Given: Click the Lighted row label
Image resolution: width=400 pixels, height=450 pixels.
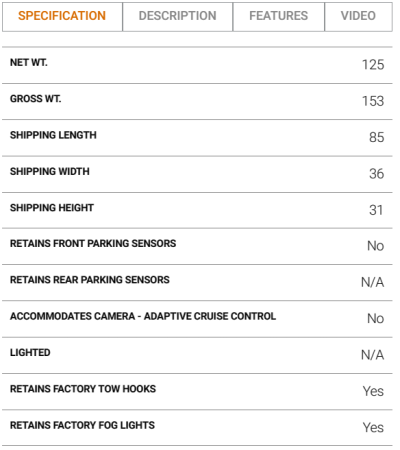Looking at the screenshot, I should point(30,353).
